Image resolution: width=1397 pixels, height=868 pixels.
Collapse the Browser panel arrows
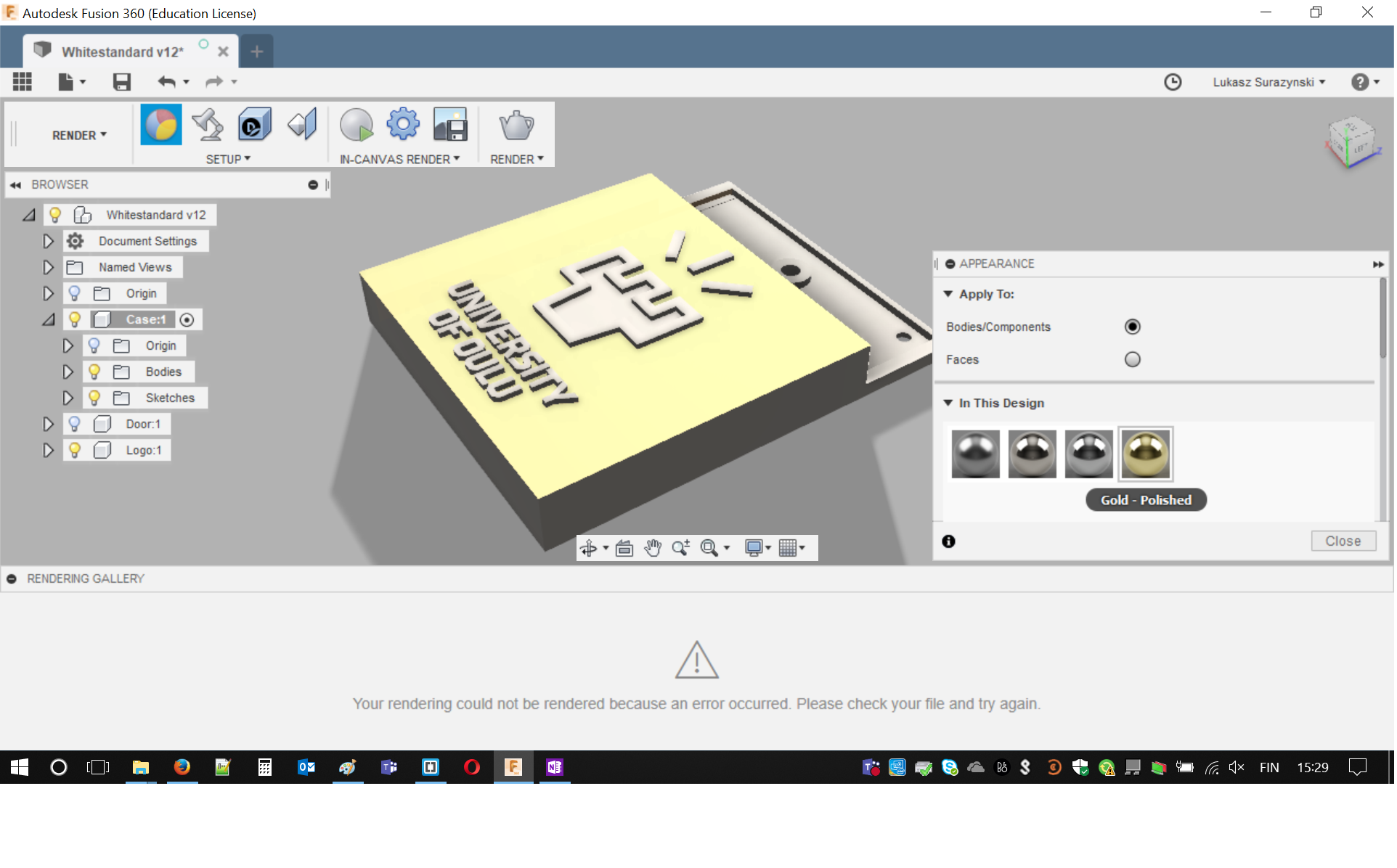coord(15,185)
